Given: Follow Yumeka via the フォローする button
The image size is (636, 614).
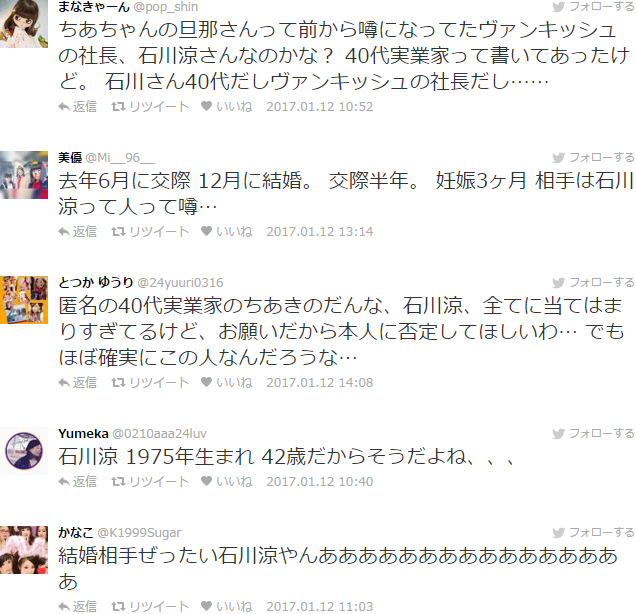Looking at the screenshot, I should tap(593, 434).
